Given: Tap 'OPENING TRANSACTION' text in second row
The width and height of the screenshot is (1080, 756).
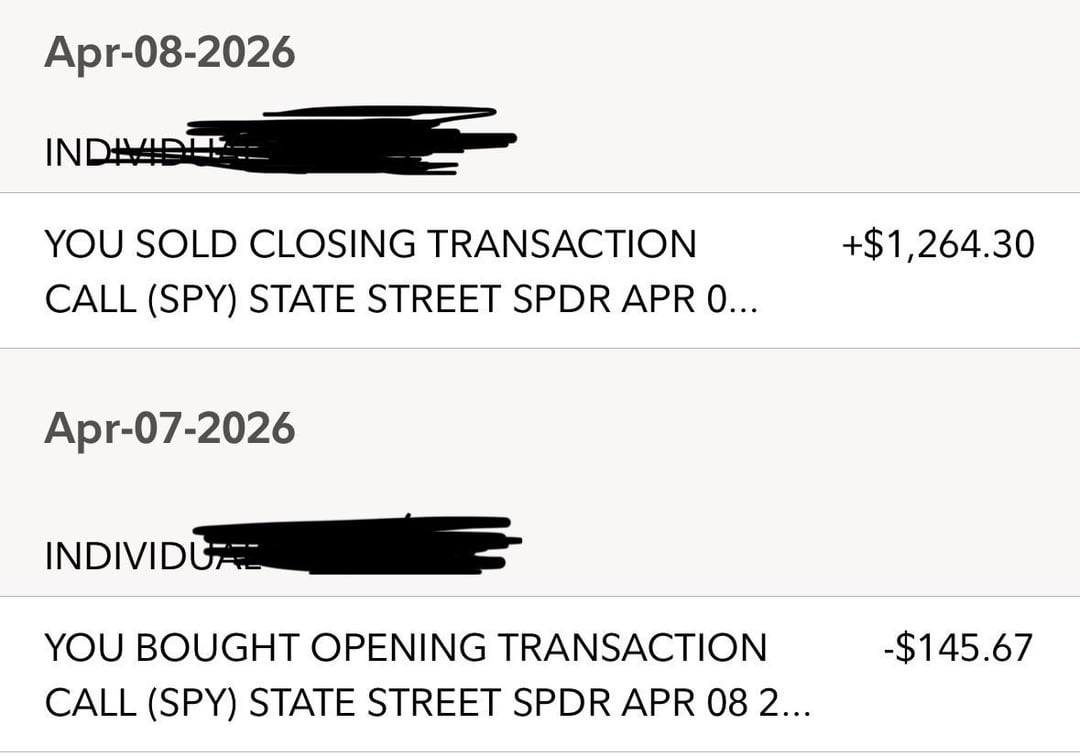Looking at the screenshot, I should tap(537, 648).
